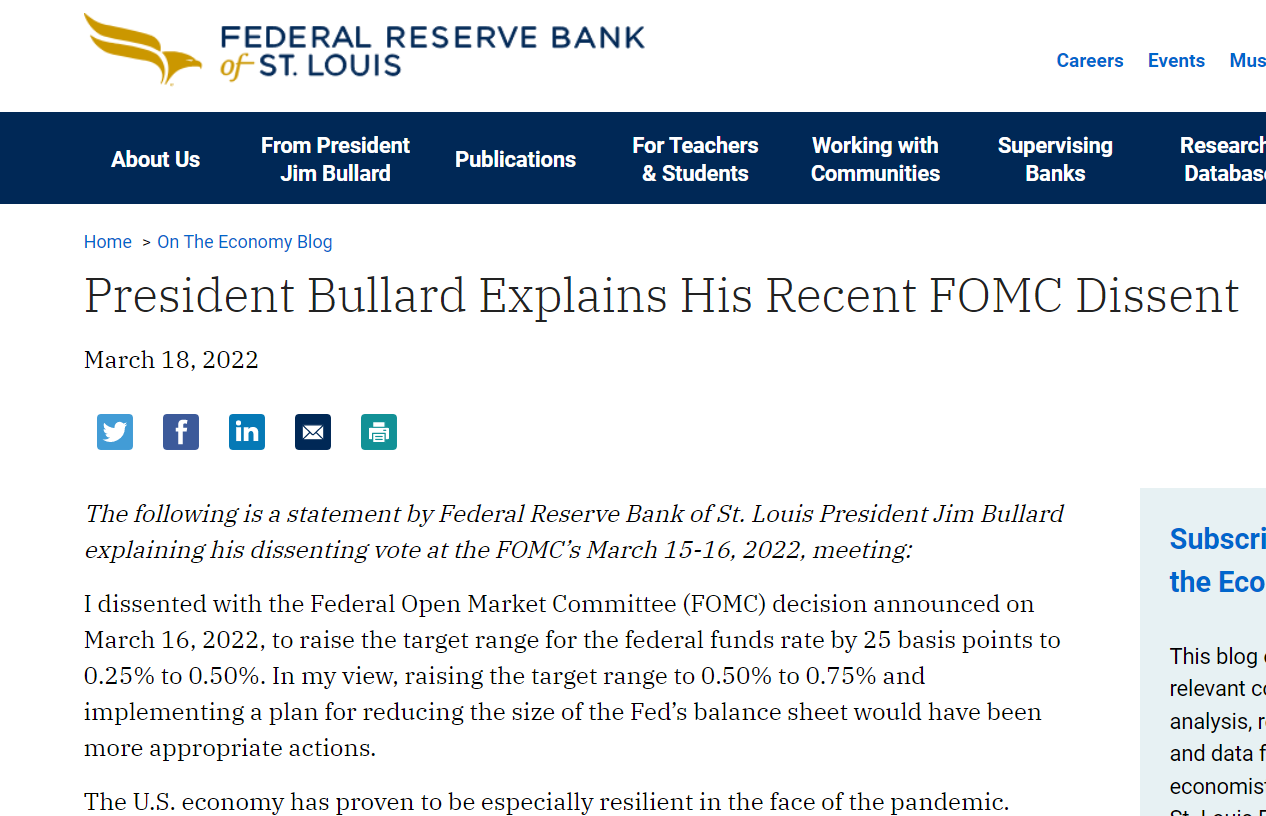Image resolution: width=1266 pixels, height=816 pixels.
Task: Navigate to On The Economy Blog
Action: pyautogui.click(x=244, y=242)
